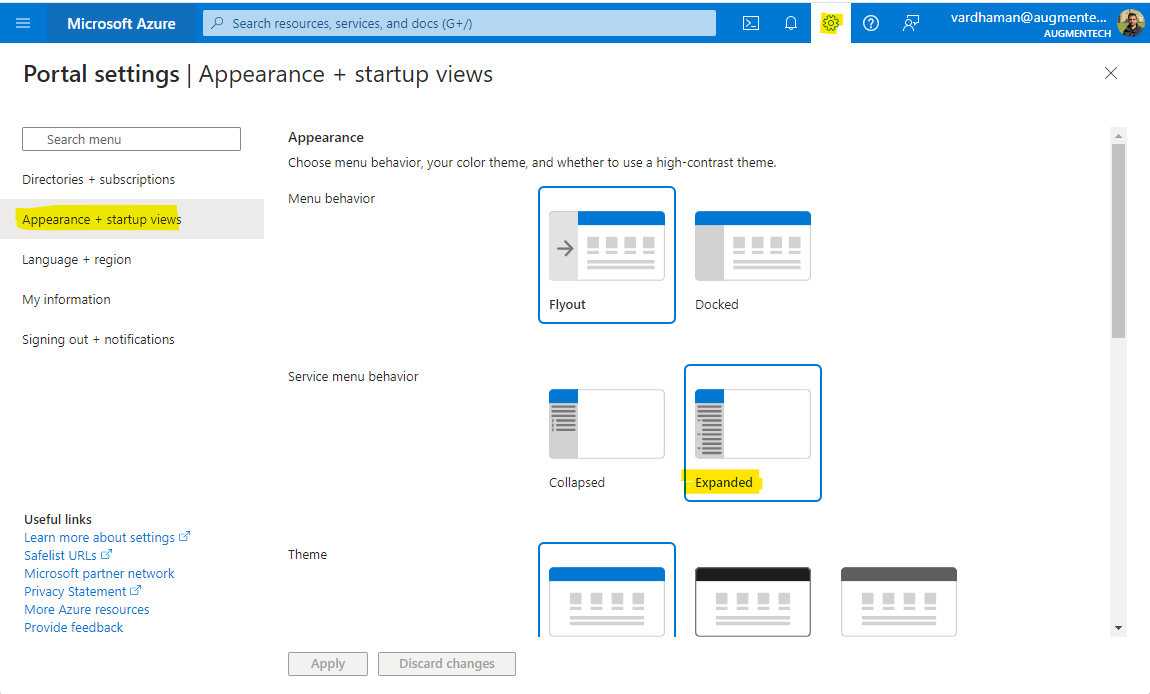Click the account name vardhaman@augmente...
This screenshot has height=694, width=1150.
coord(1028,18)
